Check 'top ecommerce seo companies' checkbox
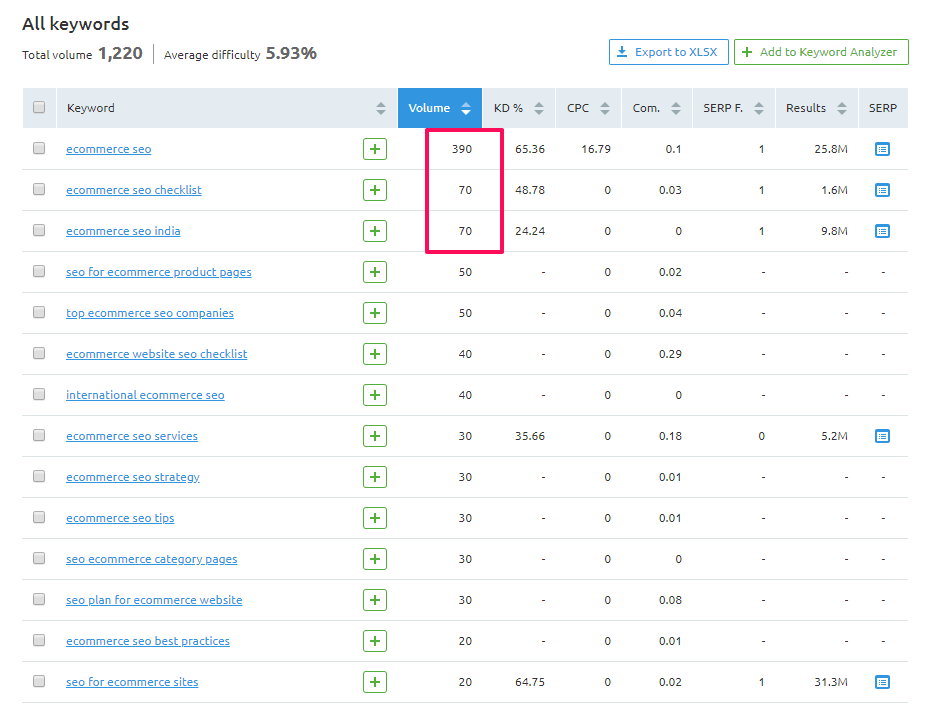933x705 pixels. pos(39,312)
